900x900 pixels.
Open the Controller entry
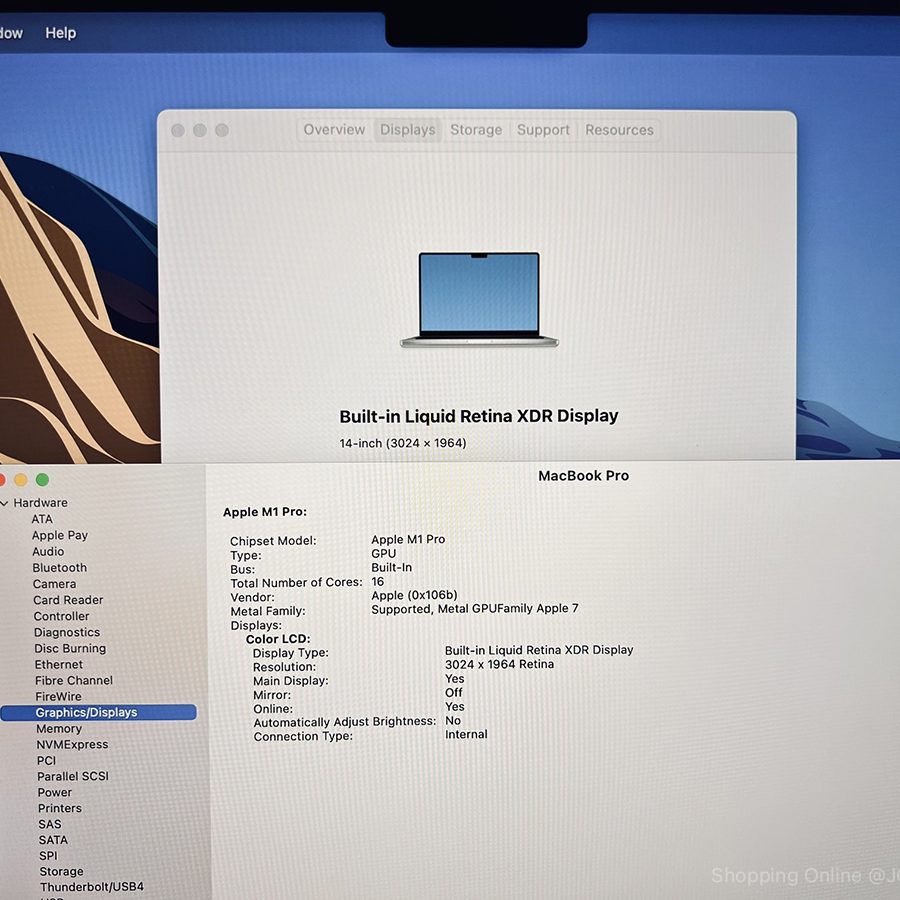coord(61,616)
